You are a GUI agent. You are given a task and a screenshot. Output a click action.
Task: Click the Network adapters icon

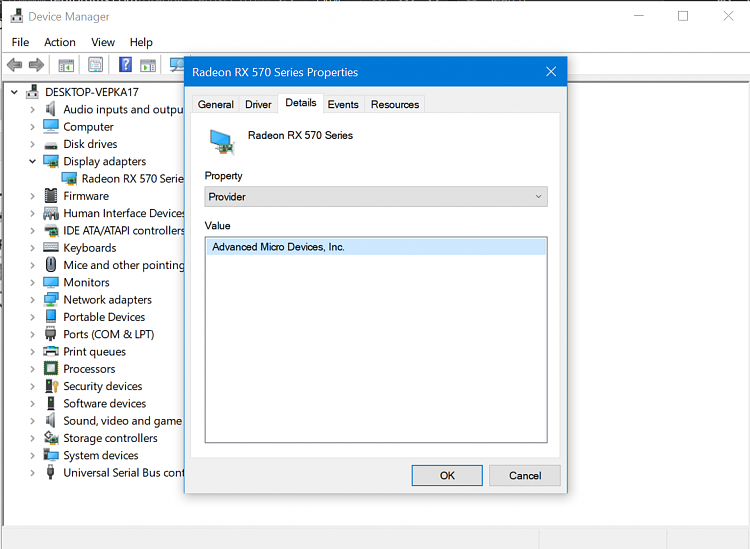[51, 299]
